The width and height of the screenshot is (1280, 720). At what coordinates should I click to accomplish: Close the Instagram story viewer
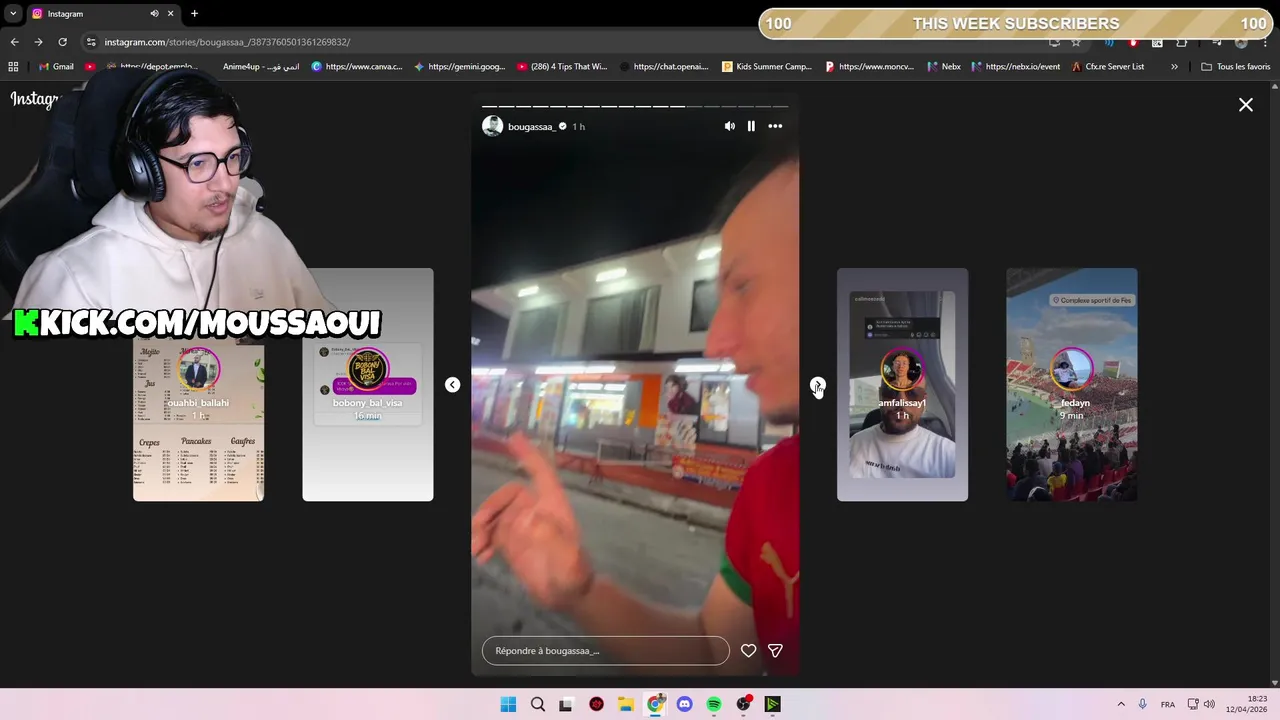1246,104
